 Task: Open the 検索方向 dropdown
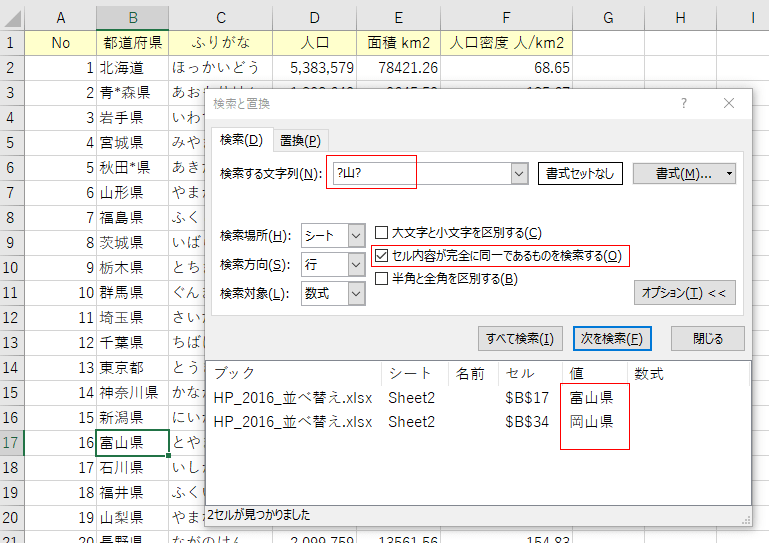tap(356, 264)
